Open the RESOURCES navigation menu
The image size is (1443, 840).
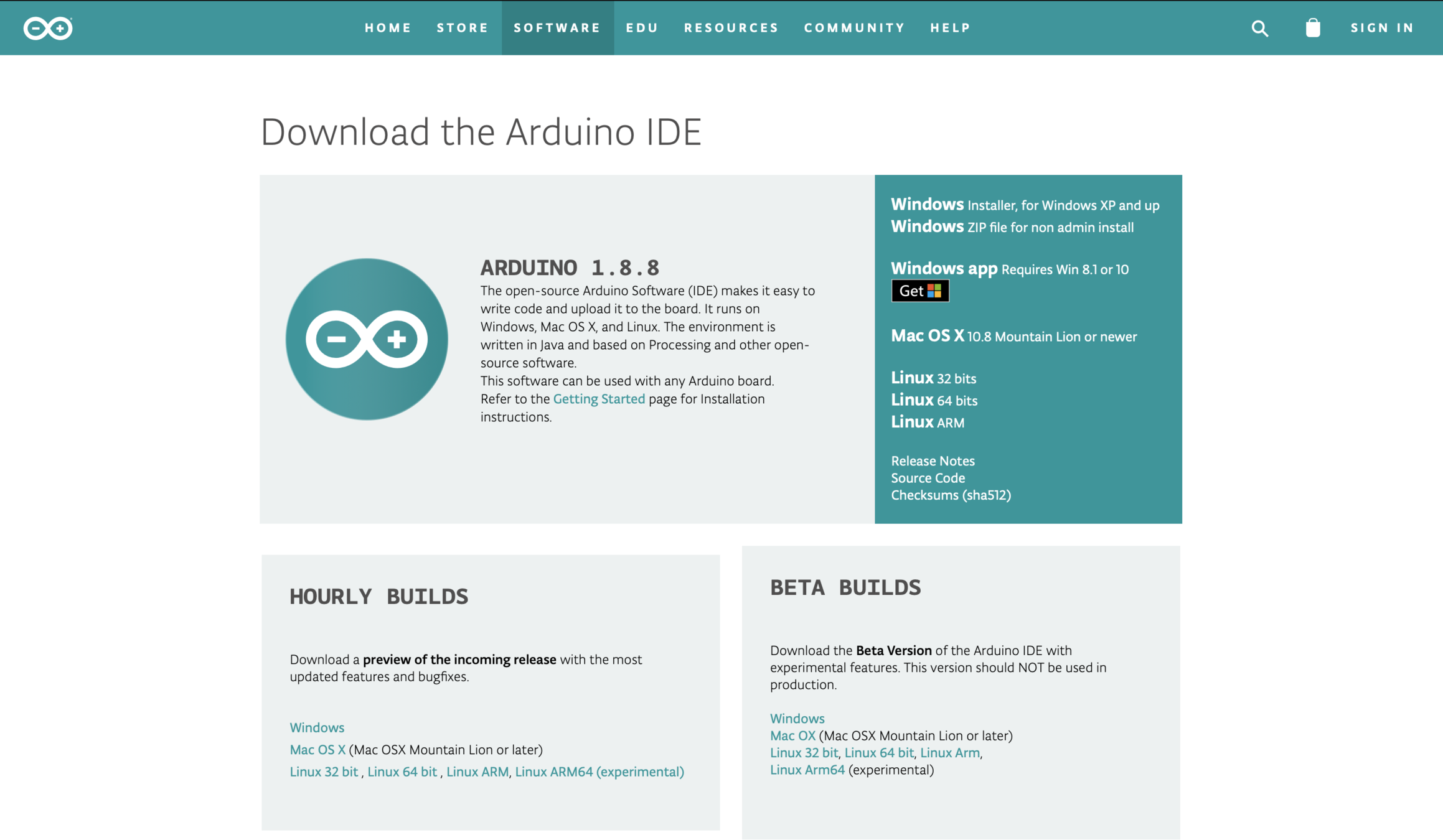(x=731, y=28)
